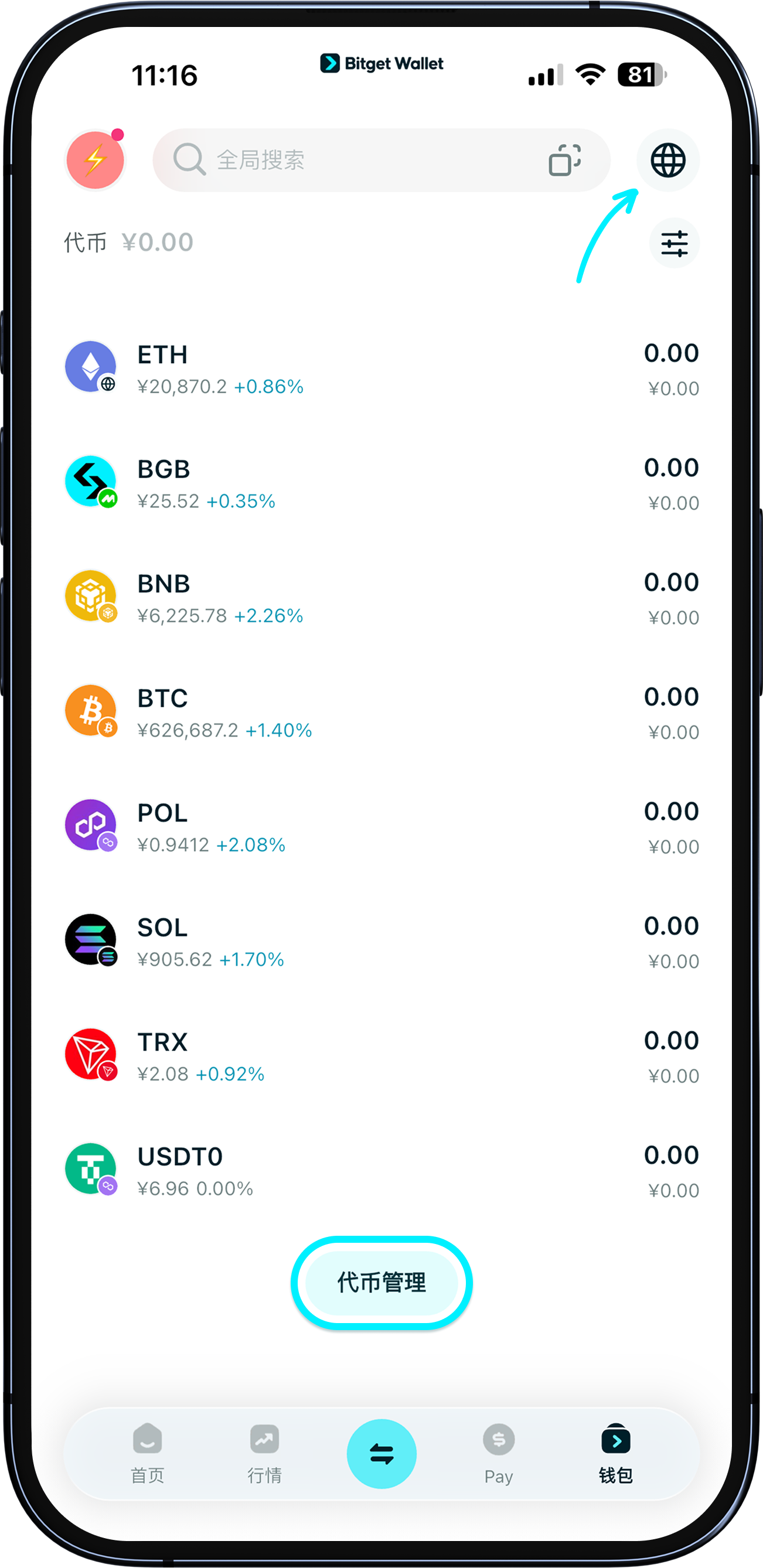Tap the scan QR icon in search bar
The image size is (763, 1568).
(x=564, y=160)
